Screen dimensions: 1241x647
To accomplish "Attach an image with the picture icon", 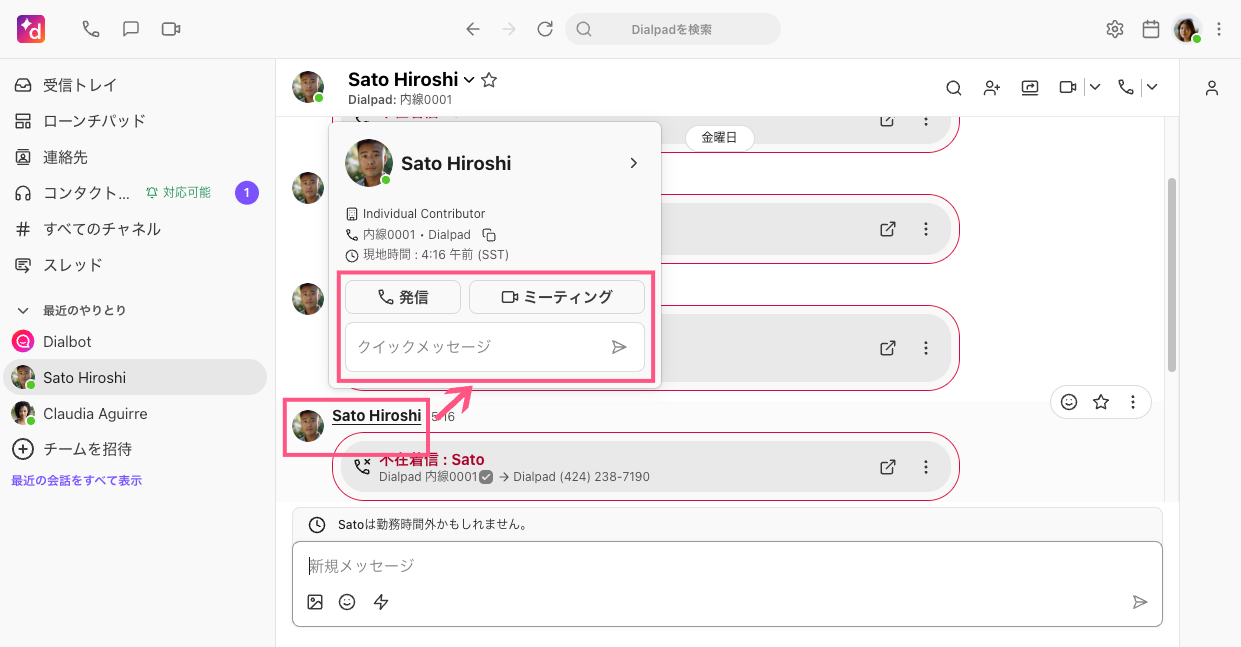I will tap(315, 602).
